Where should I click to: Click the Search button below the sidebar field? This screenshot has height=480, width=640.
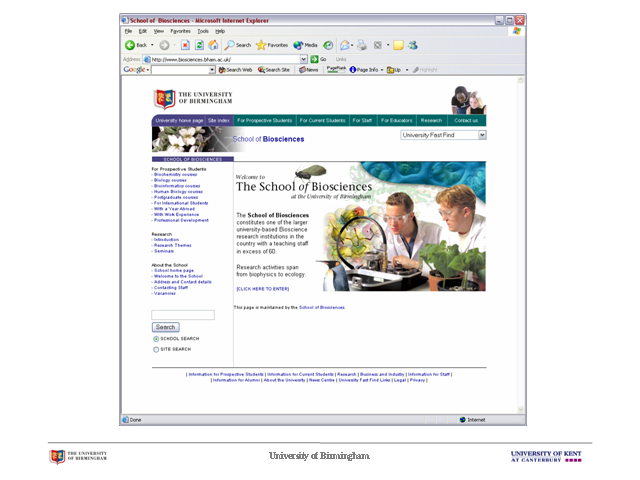pyautogui.click(x=165, y=327)
